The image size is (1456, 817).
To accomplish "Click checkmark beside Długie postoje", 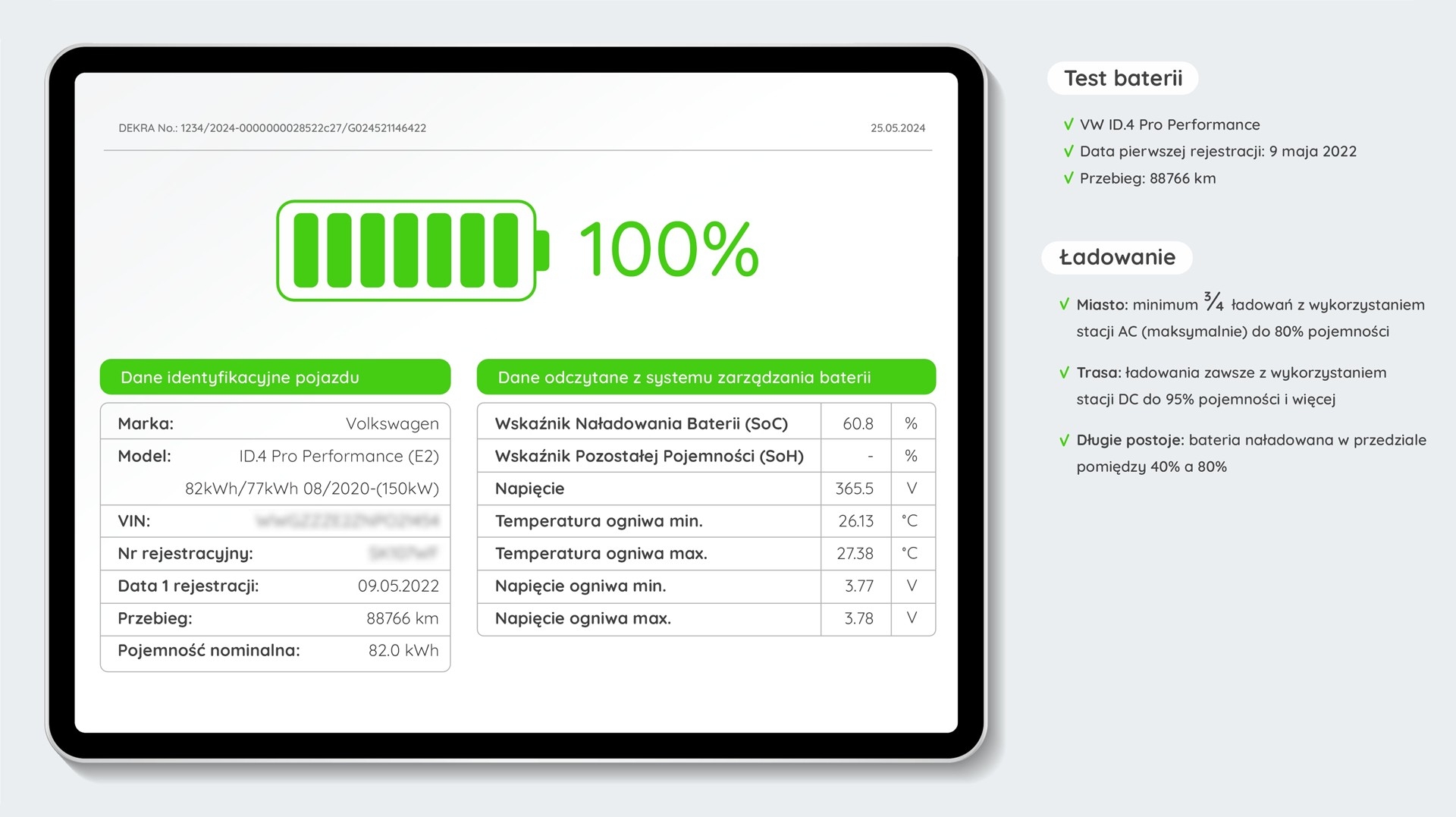I will (1064, 440).
